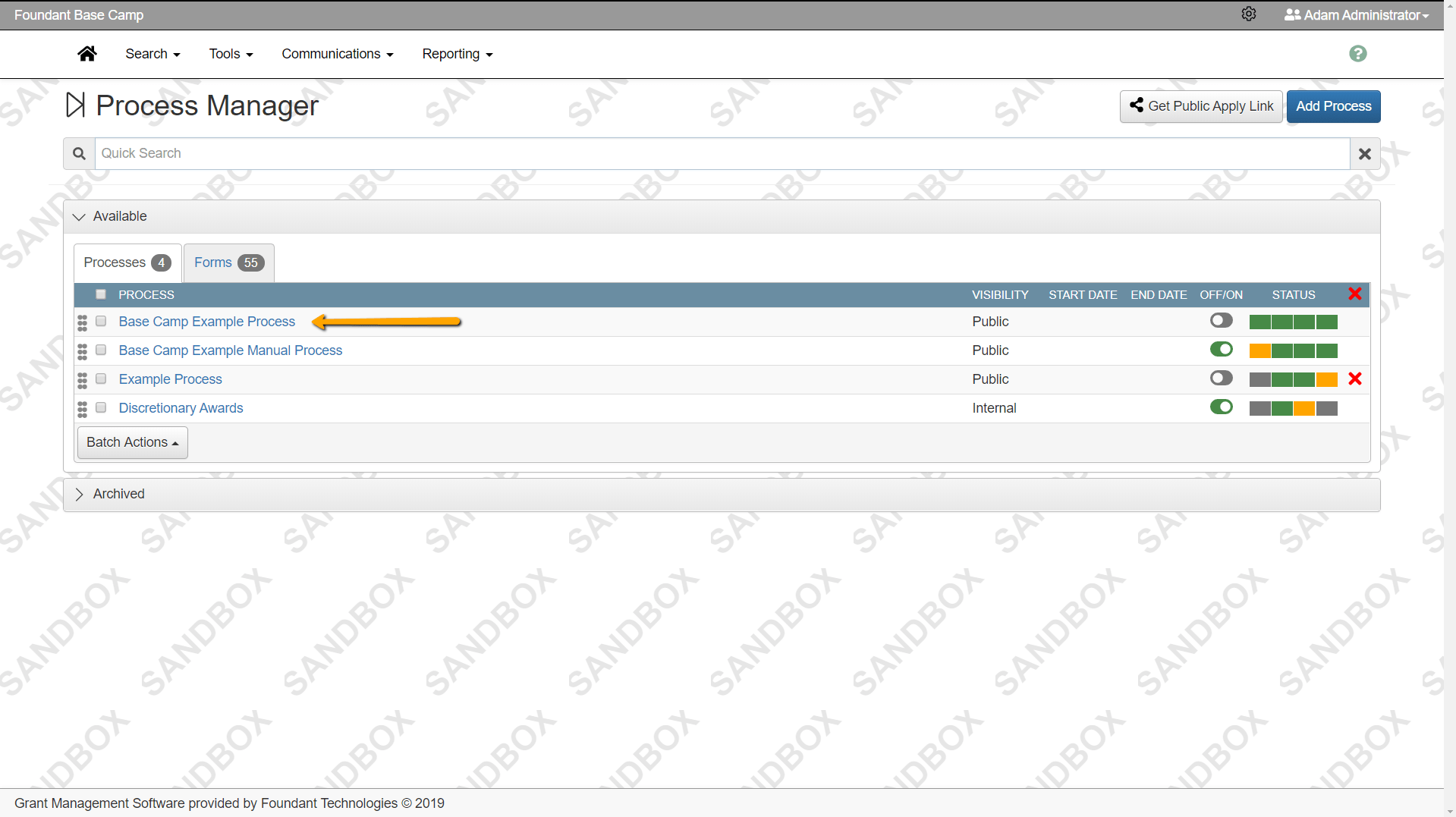This screenshot has width=1456, height=817.
Task: Click the END DATE column header
Action: coord(1159,294)
